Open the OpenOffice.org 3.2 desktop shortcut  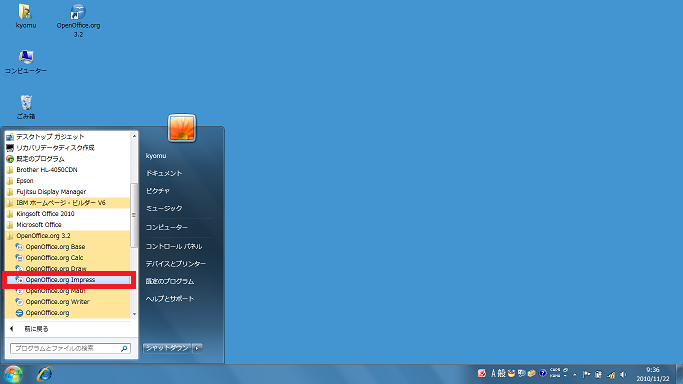(x=78, y=20)
